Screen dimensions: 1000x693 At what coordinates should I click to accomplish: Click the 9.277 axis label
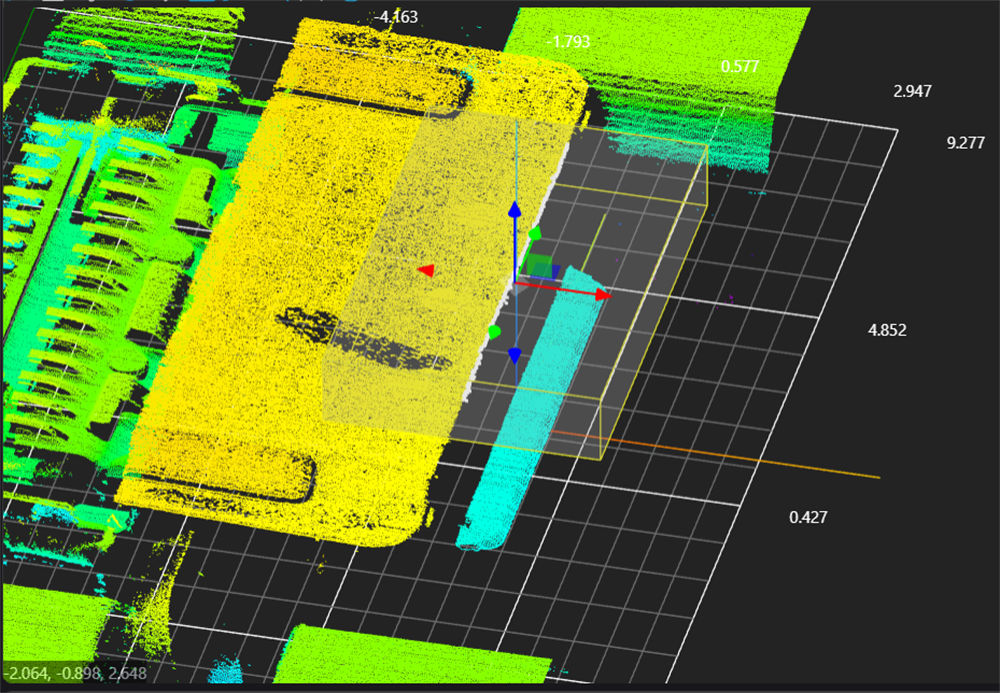tap(966, 143)
